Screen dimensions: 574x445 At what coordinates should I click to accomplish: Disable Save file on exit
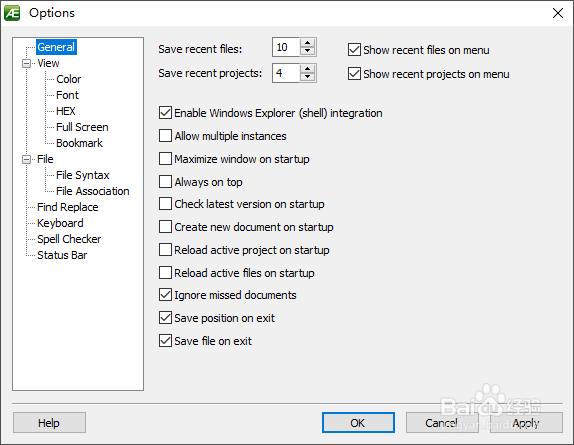(x=165, y=341)
